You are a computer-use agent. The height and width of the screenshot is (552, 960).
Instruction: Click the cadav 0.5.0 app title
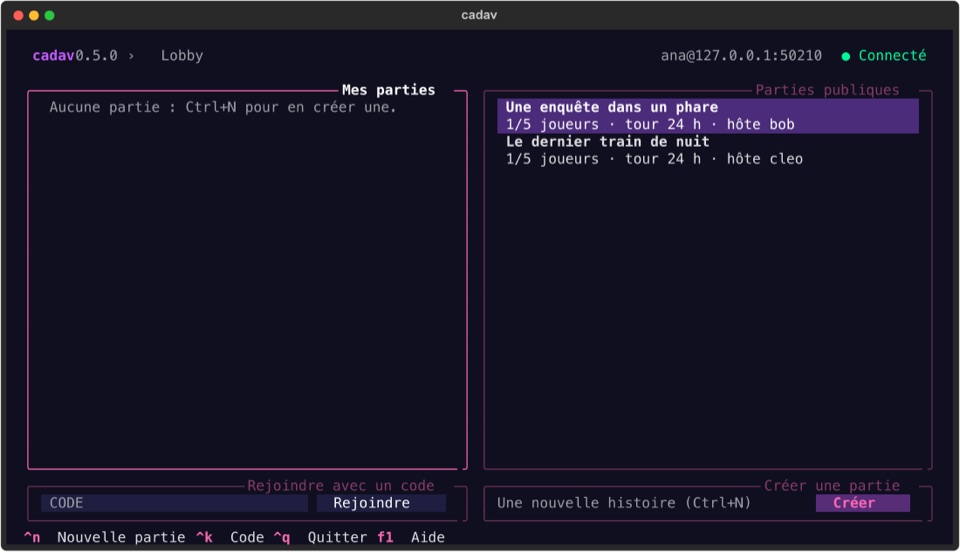point(75,56)
